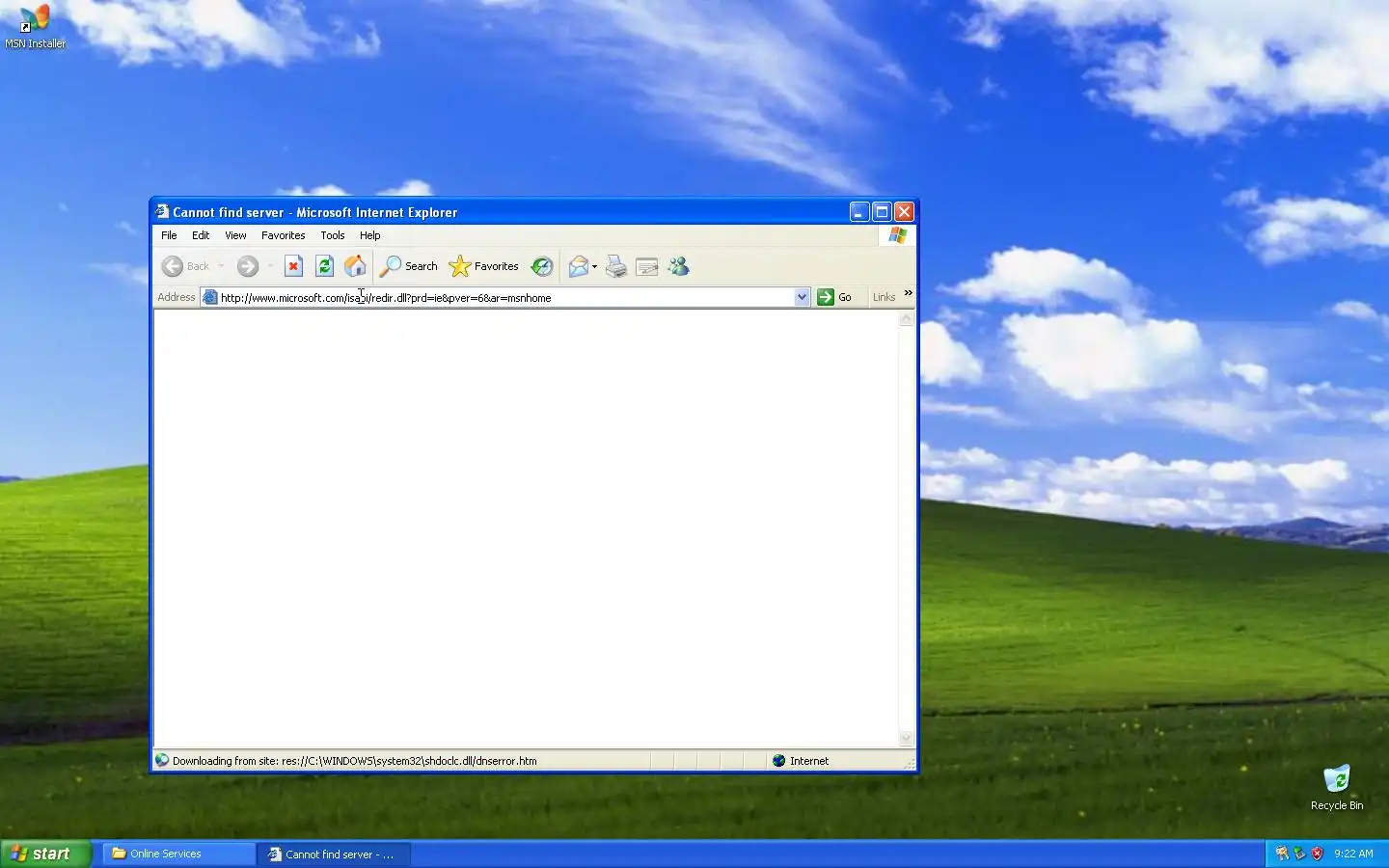This screenshot has width=1389, height=868.
Task: Open the address bar dropdown list
Action: point(802,297)
